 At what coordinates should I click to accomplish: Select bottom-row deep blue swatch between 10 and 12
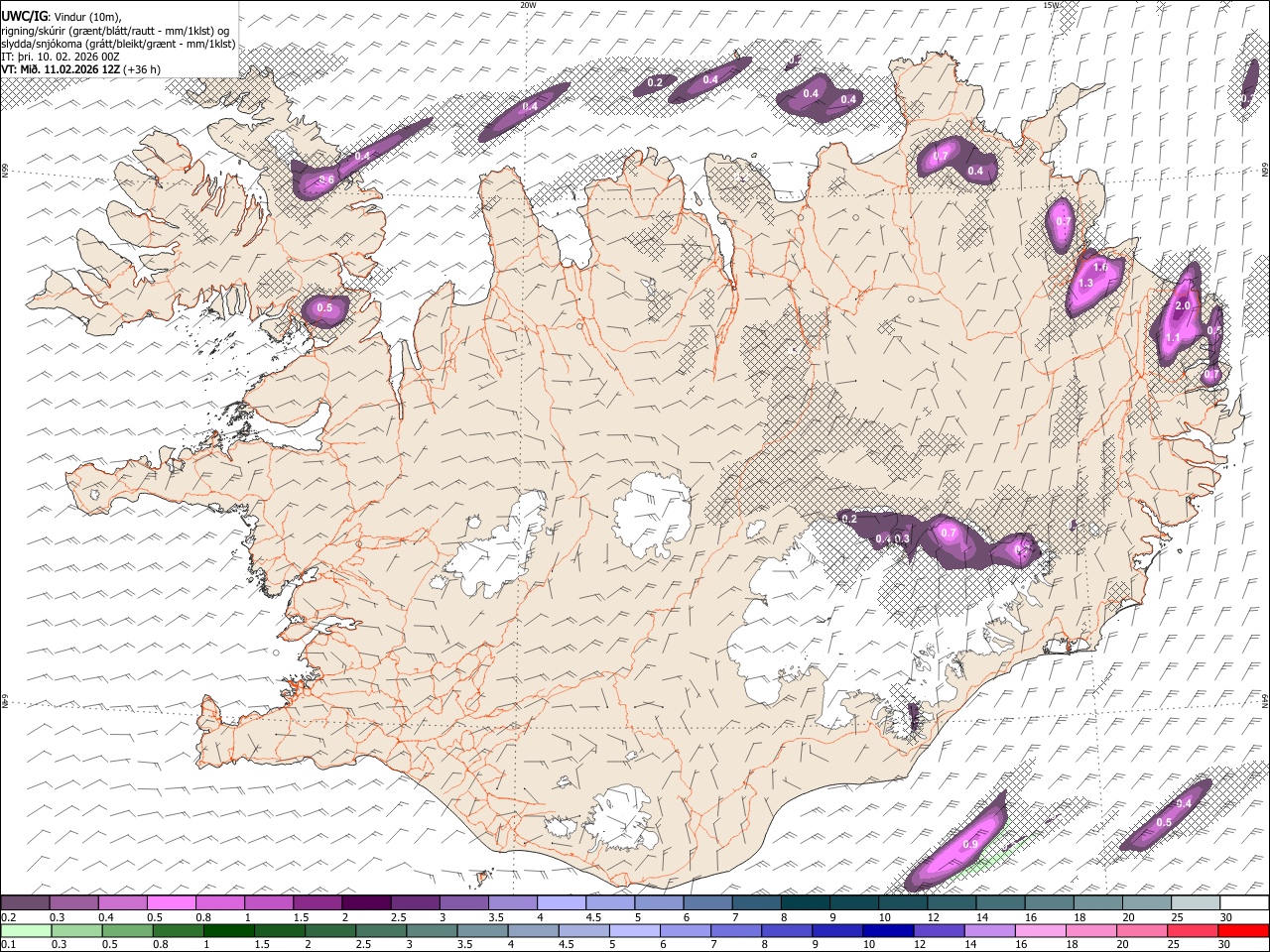pyautogui.click(x=890, y=930)
